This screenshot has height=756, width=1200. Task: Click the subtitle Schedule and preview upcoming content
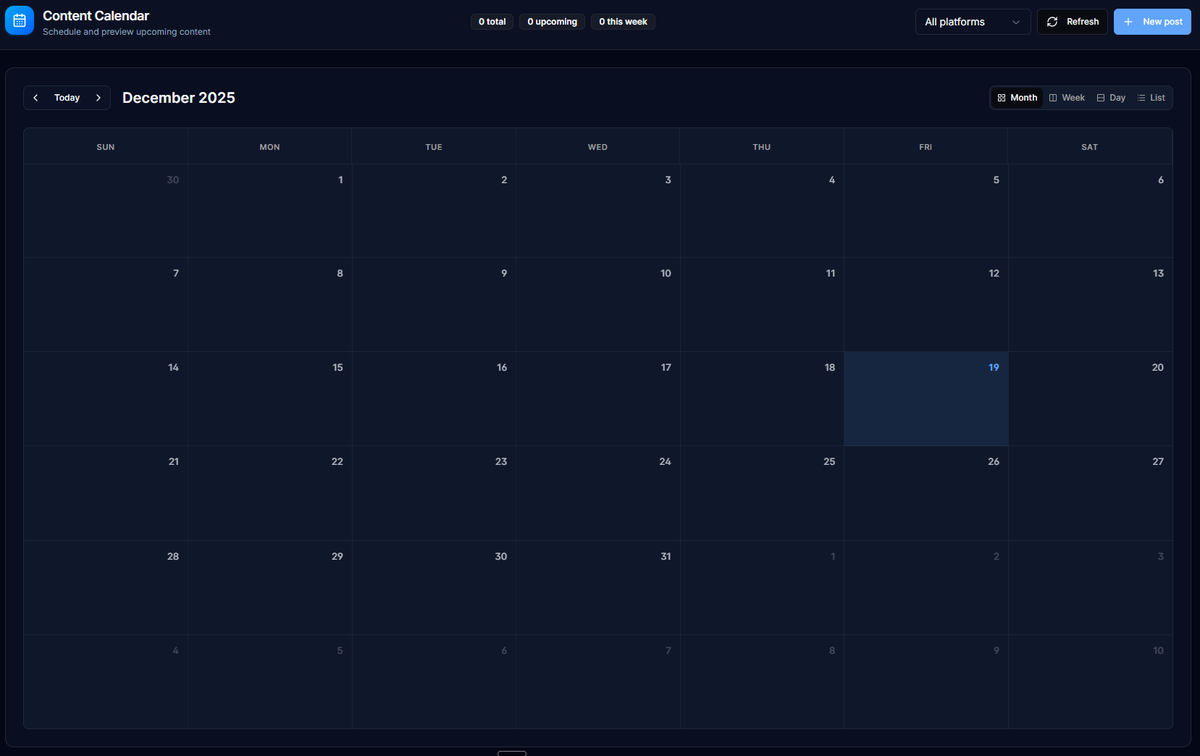click(x=126, y=32)
